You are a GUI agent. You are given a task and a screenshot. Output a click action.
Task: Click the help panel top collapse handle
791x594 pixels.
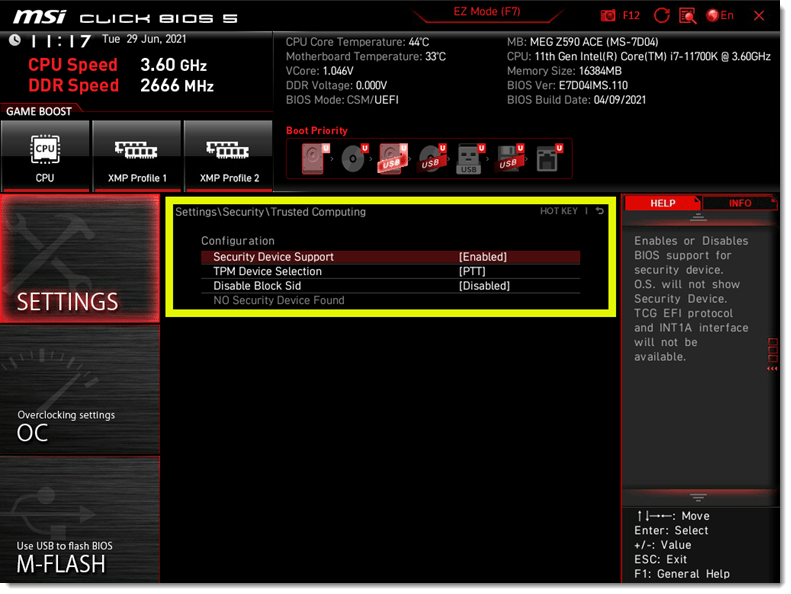pos(698,218)
